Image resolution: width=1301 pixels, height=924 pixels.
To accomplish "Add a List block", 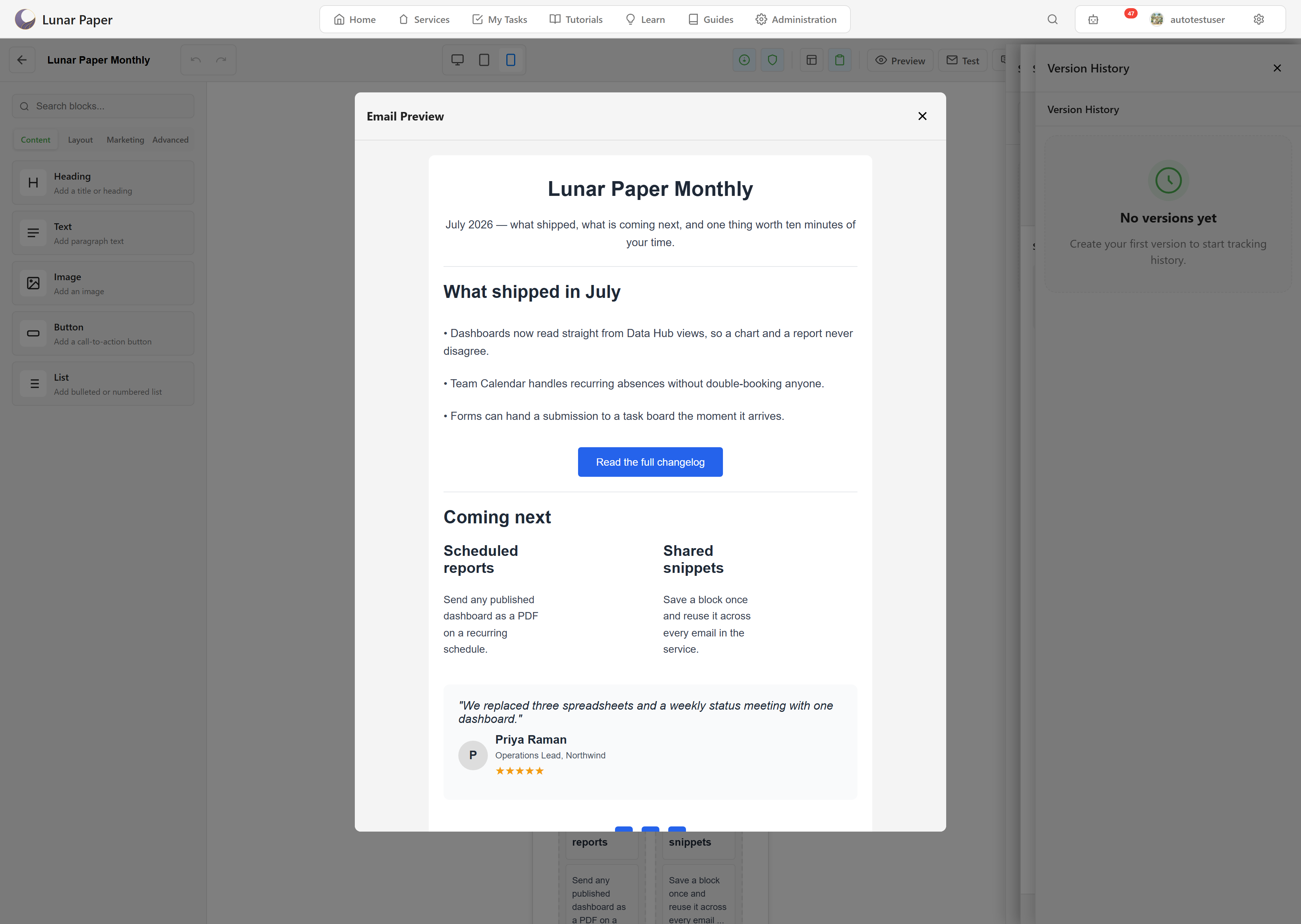I will click(103, 384).
